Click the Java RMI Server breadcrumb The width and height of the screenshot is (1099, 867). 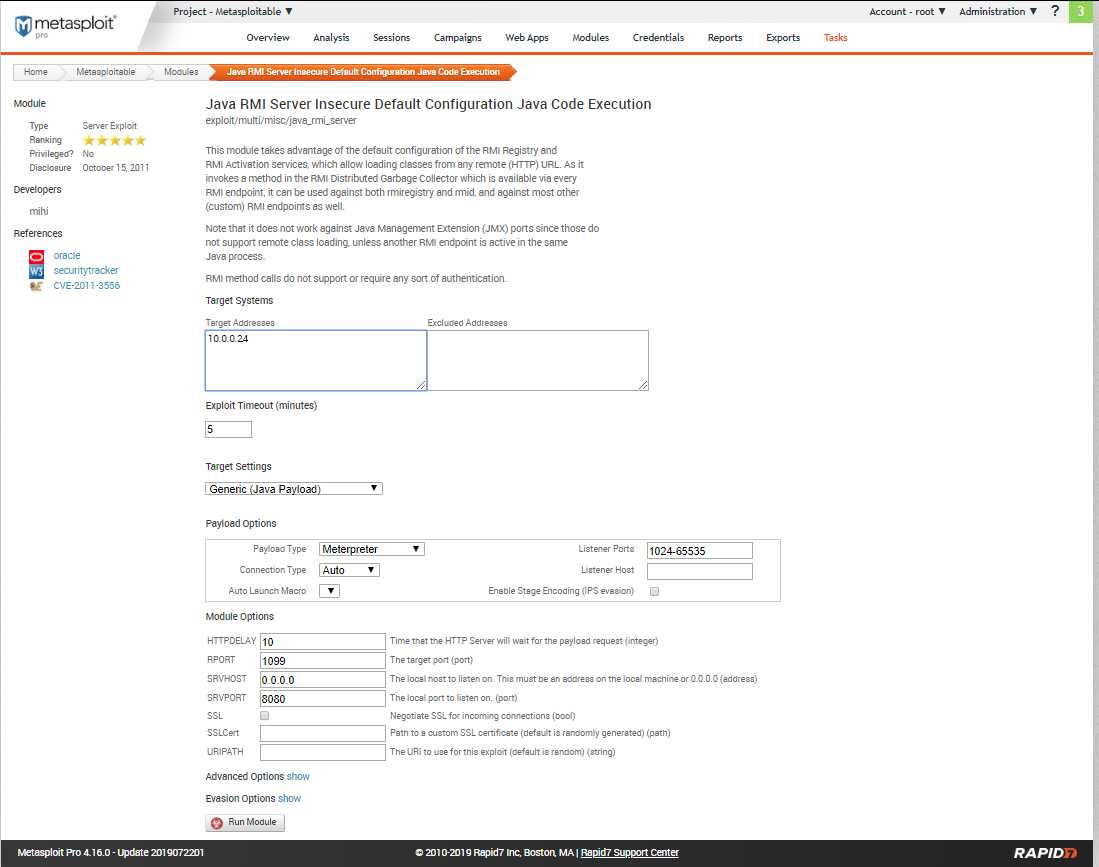point(363,71)
